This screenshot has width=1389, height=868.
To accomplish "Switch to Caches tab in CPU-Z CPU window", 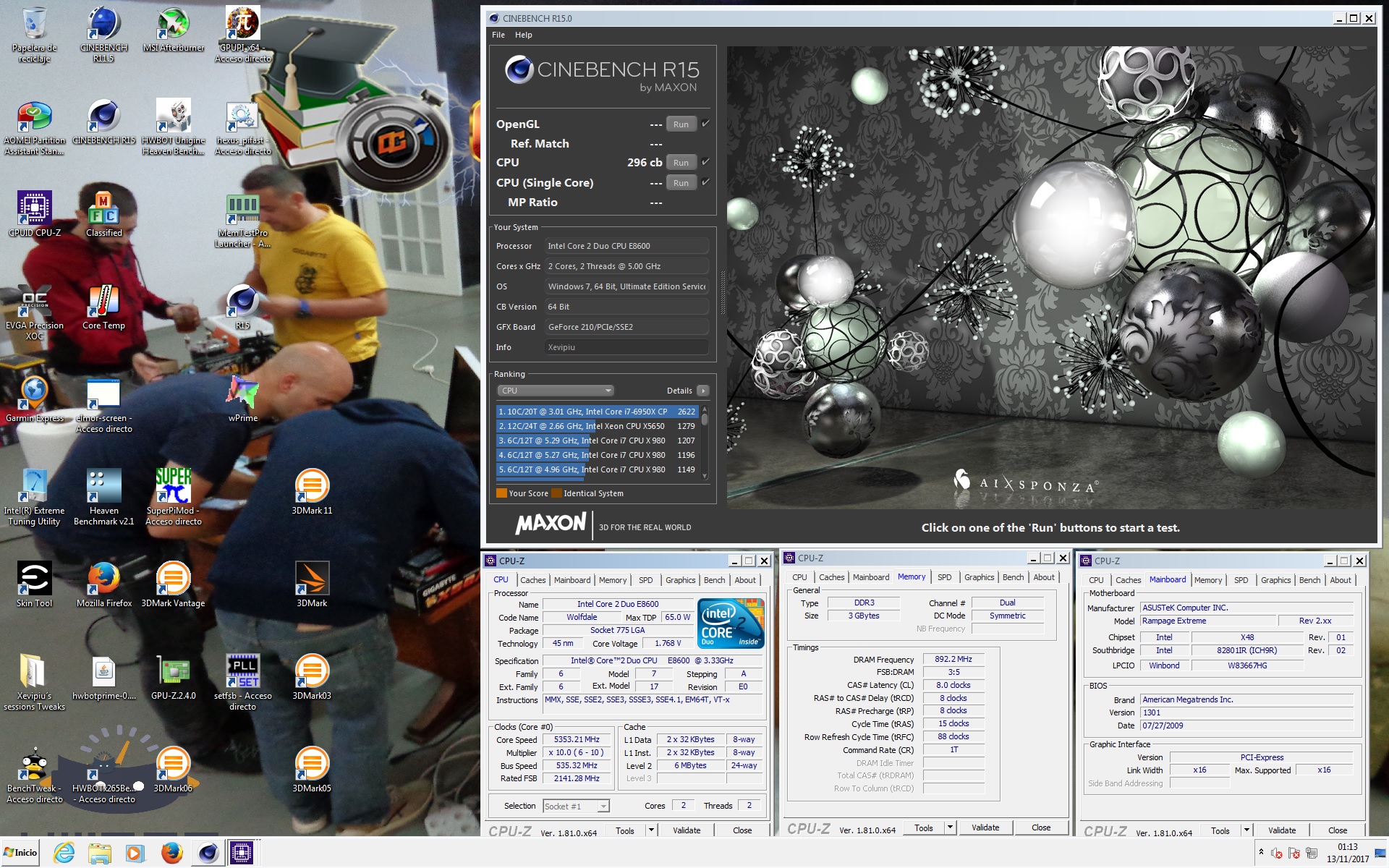I will coord(533,580).
